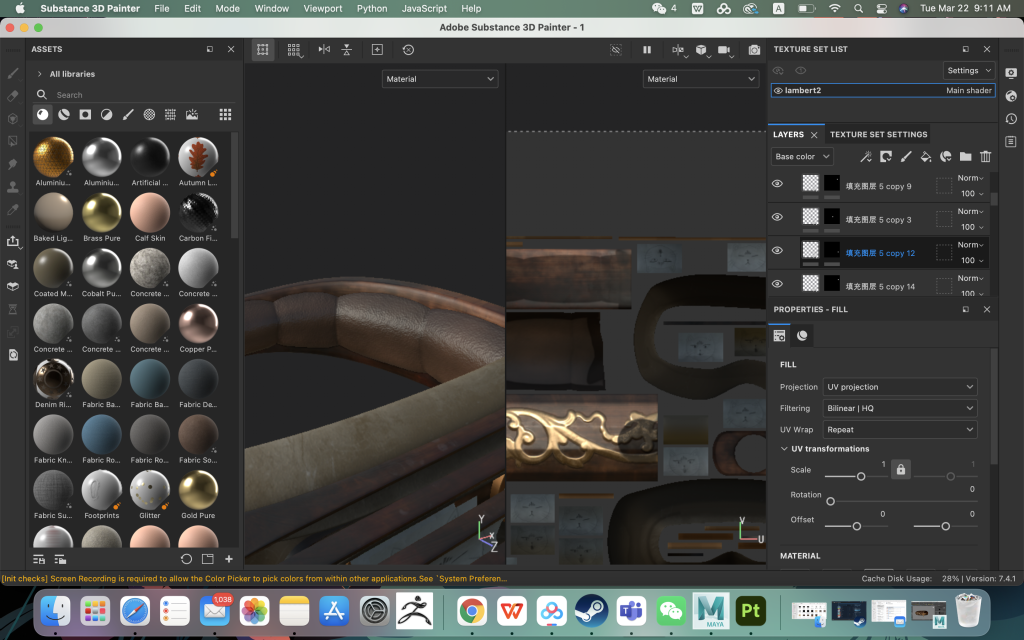Filter assets by Brushes icon
The height and width of the screenshot is (640, 1024).
click(128, 114)
